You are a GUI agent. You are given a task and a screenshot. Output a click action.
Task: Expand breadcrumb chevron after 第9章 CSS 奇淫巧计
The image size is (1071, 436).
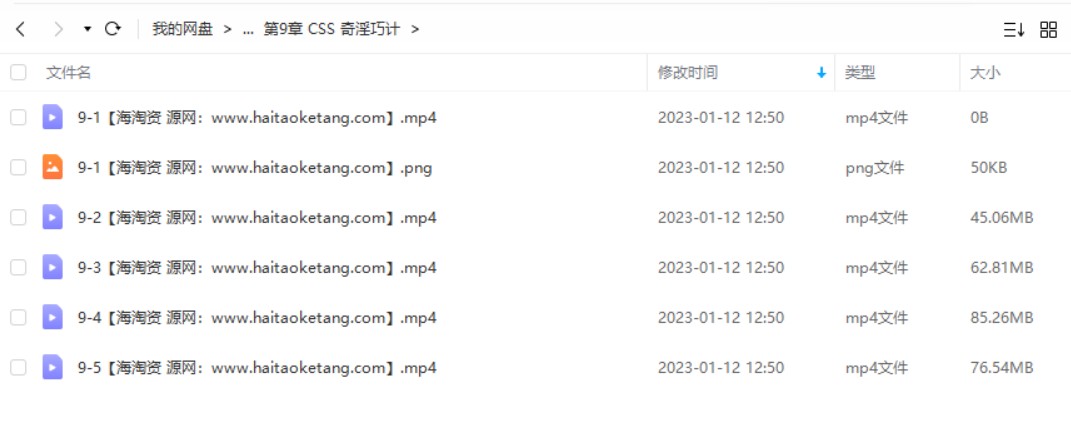click(x=415, y=29)
